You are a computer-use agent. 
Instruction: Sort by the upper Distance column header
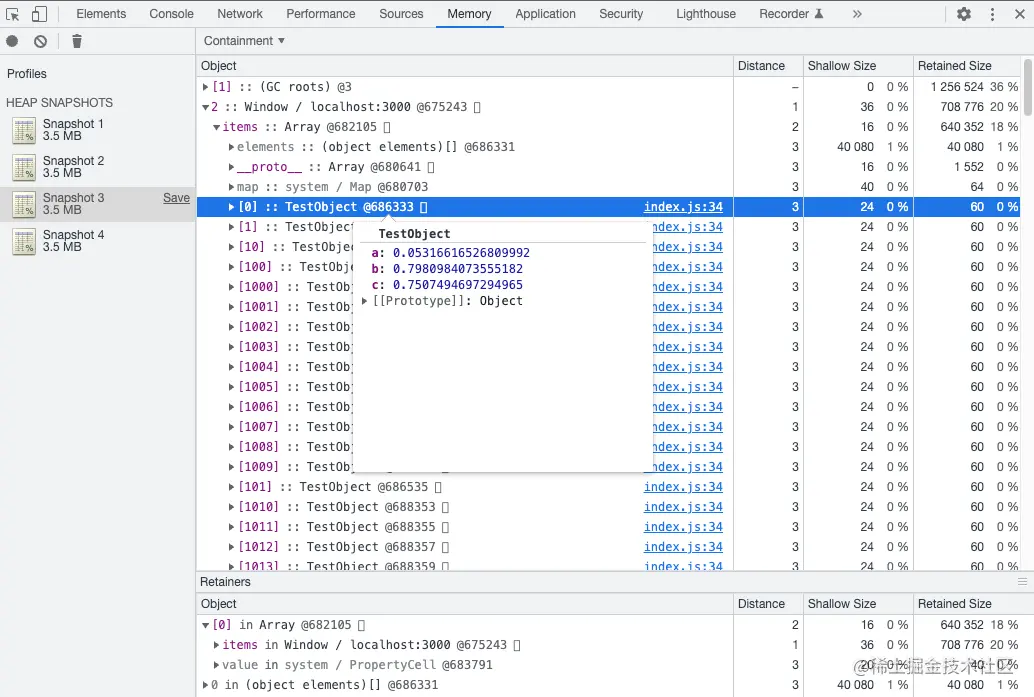[768, 66]
